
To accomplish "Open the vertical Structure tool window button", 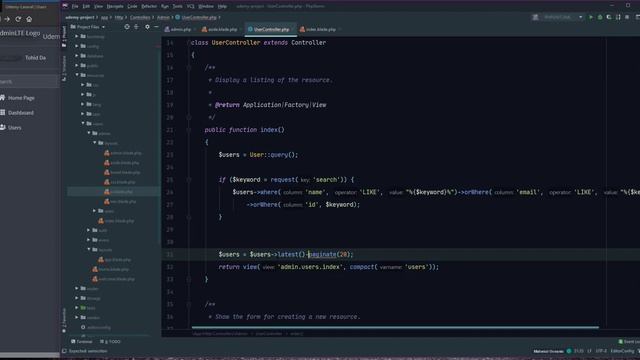I will point(64,68).
